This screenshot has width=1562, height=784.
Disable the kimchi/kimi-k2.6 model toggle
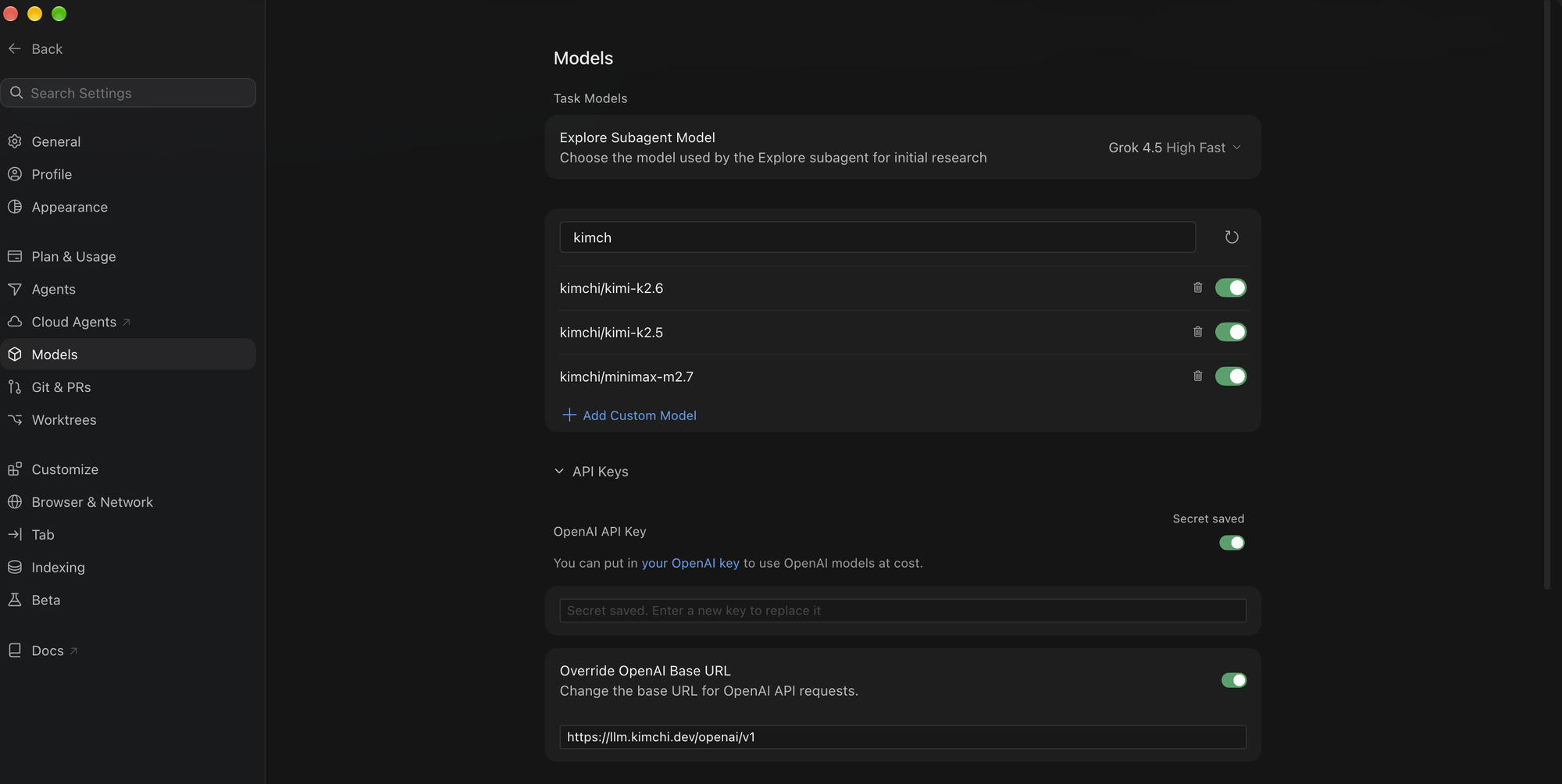(x=1231, y=287)
